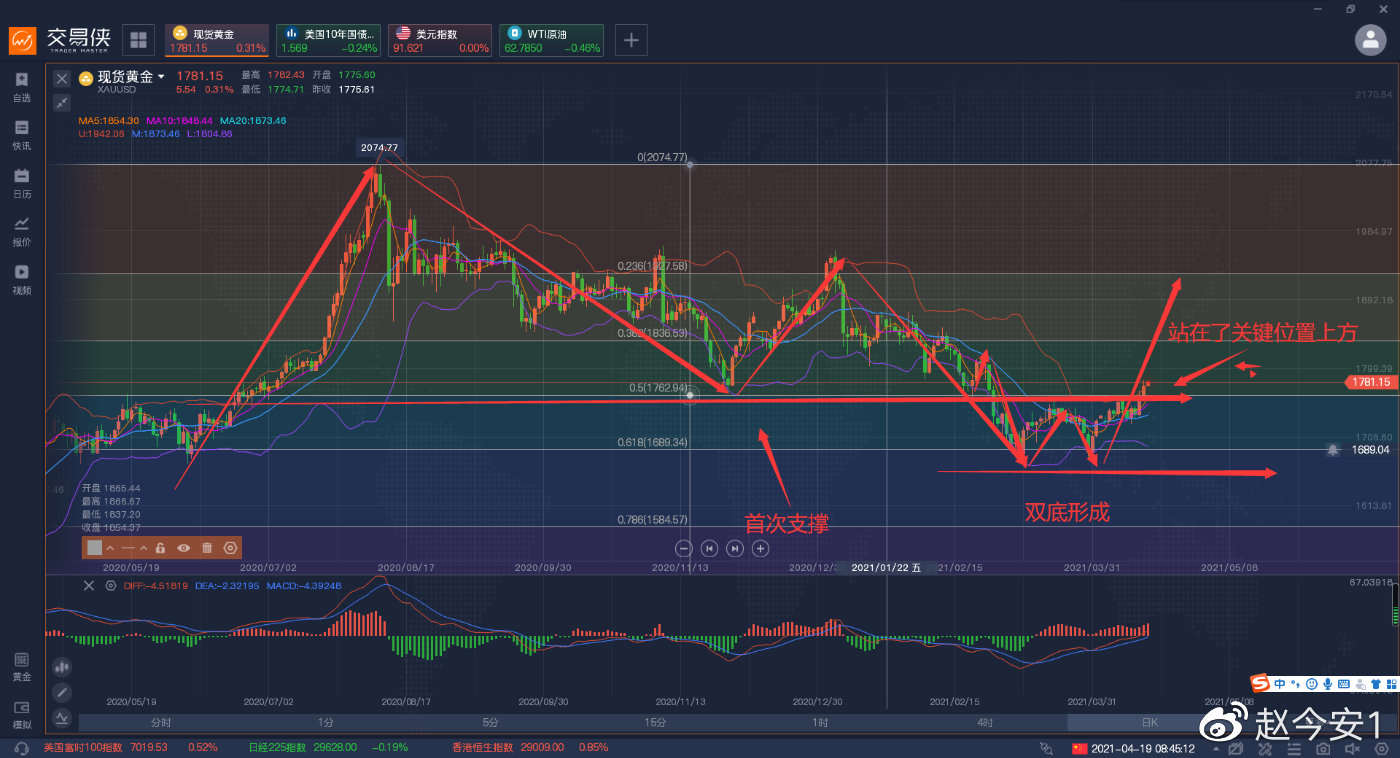The width and height of the screenshot is (1400, 758).
Task: Close the MACD indicator panel
Action: pyautogui.click(x=88, y=586)
